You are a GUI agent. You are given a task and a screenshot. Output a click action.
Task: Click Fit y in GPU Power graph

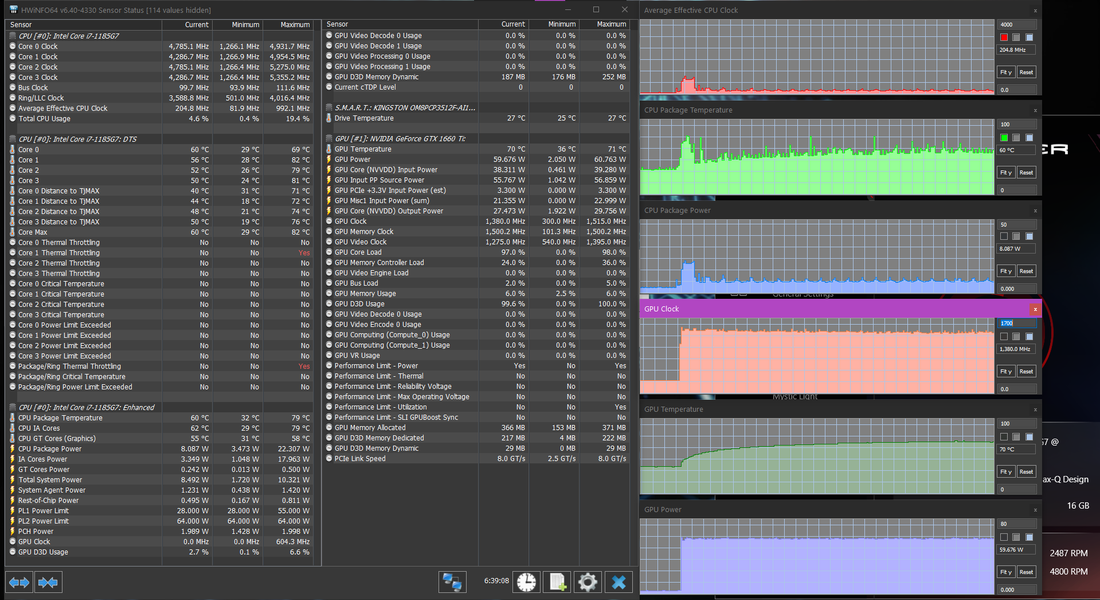tap(1005, 571)
